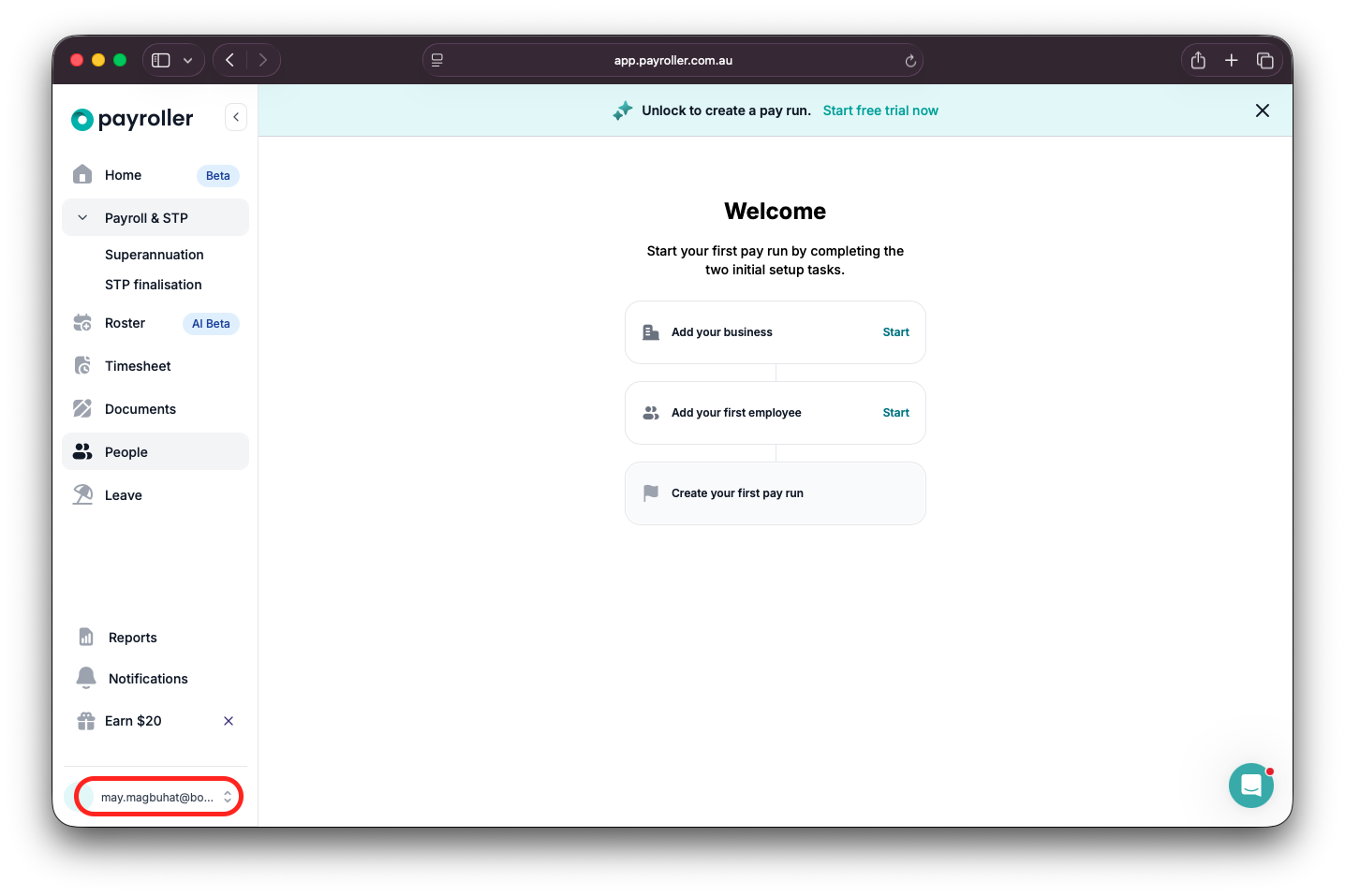Open the Home menu item
The image size is (1345, 896).
pos(155,175)
